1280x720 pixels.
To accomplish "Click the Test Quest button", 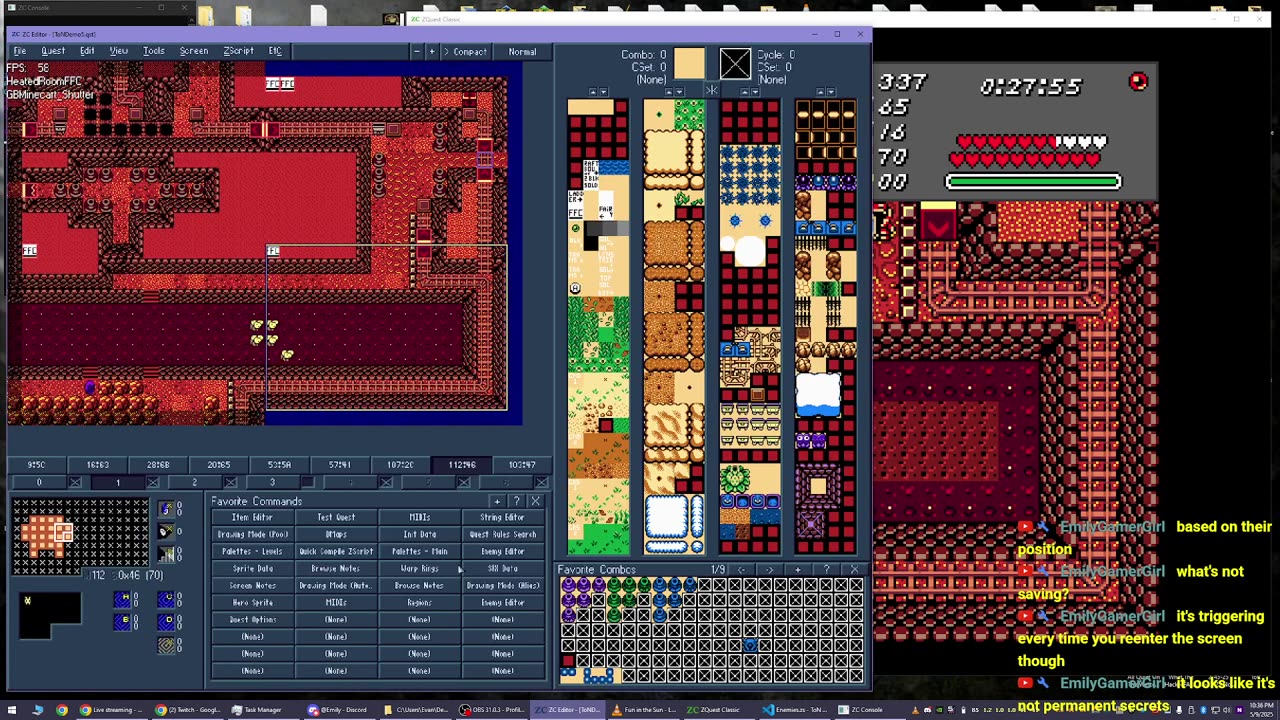I will [336, 517].
